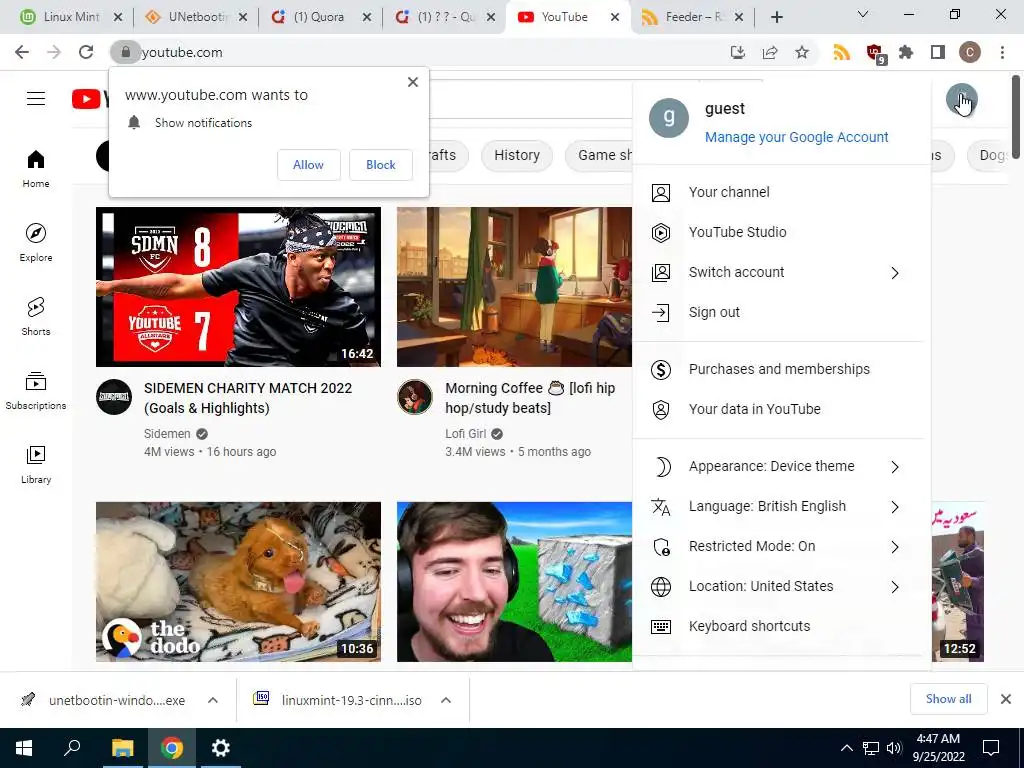The width and height of the screenshot is (1024, 768).
Task: Open Morning Coffee lofi video thumbnail
Action: click(515, 287)
